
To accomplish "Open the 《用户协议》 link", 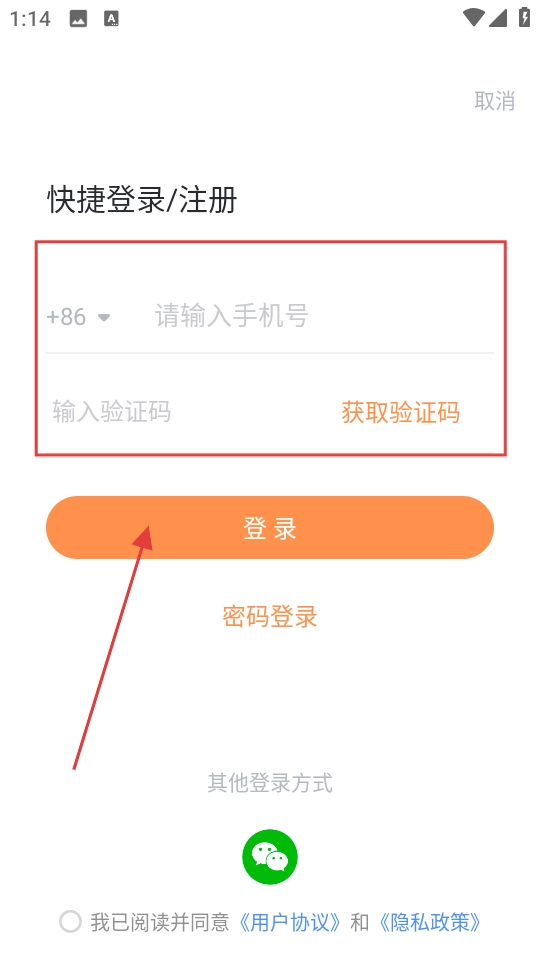I will (289, 922).
